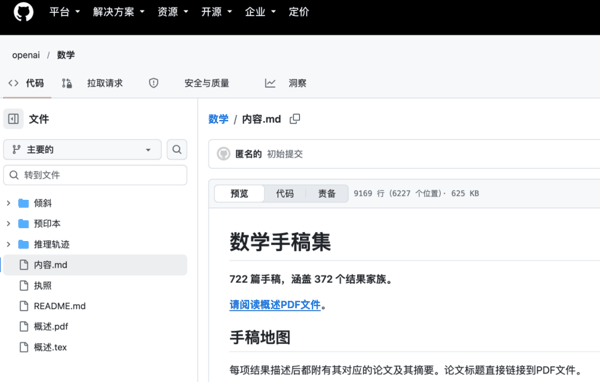This screenshot has width=600, height=382.
Task: Select the 责备 blame view tab
Action: point(327,194)
